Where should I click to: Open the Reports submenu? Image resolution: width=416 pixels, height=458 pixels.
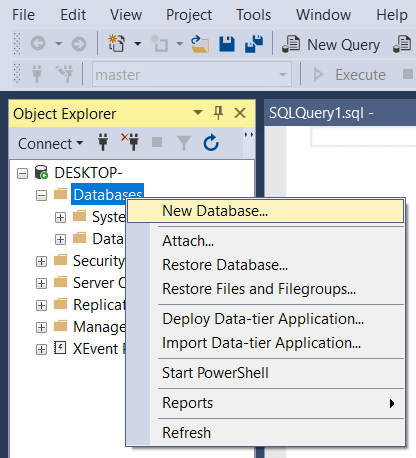tap(266, 403)
